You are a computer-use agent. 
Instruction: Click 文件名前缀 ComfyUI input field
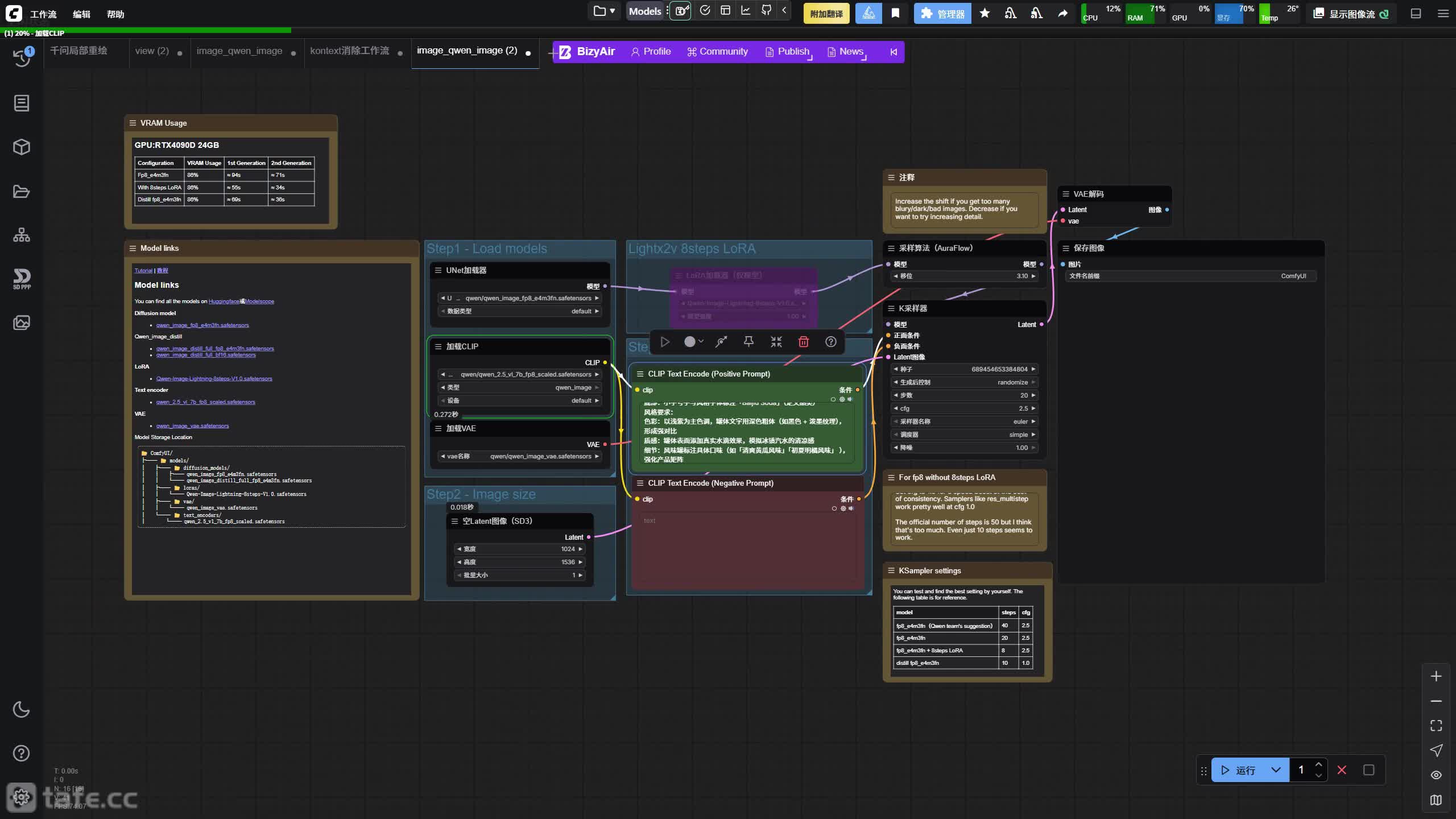coord(1191,276)
